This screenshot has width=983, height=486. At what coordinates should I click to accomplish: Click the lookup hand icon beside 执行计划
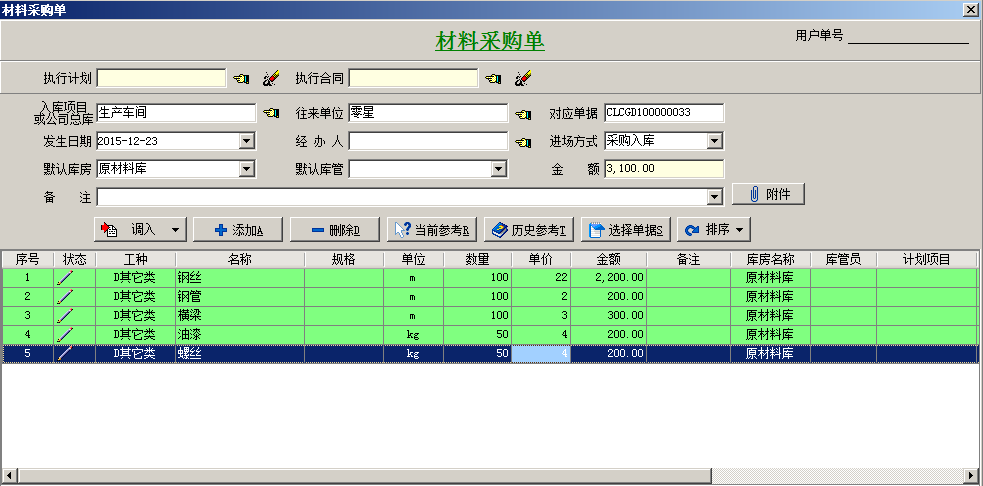tap(241, 78)
